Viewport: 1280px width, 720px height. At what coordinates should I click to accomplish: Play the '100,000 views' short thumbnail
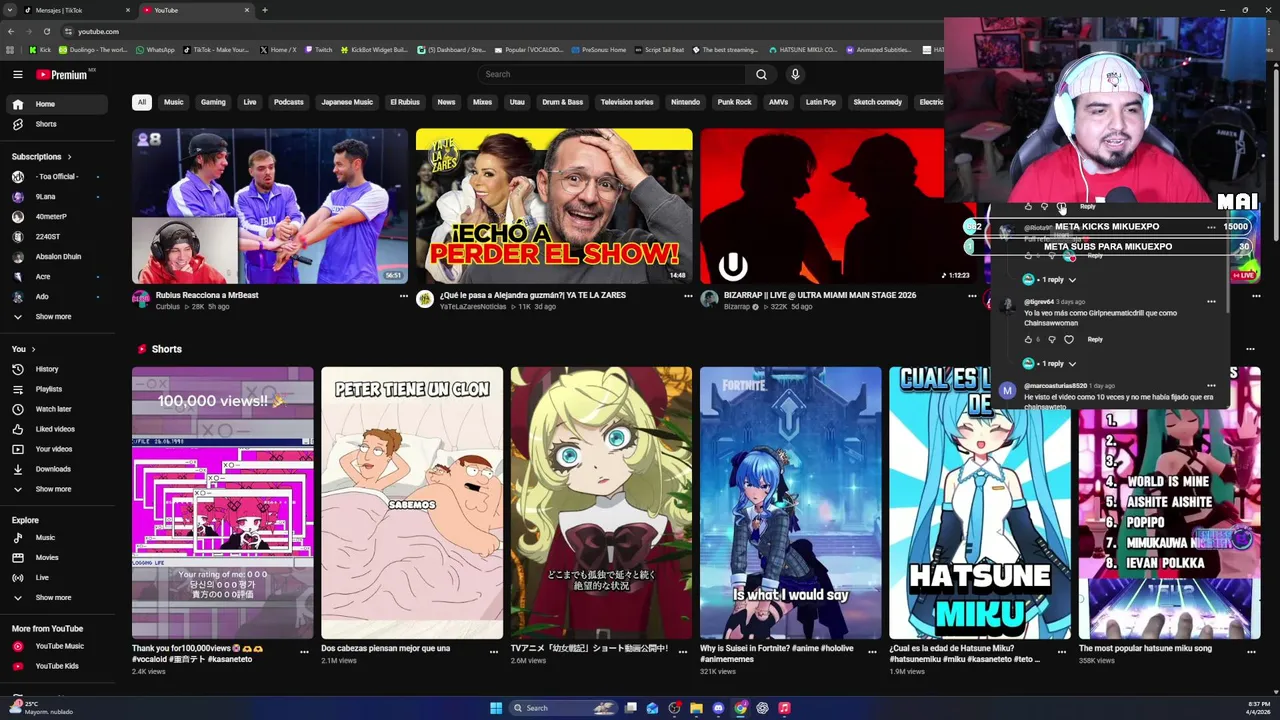(222, 503)
